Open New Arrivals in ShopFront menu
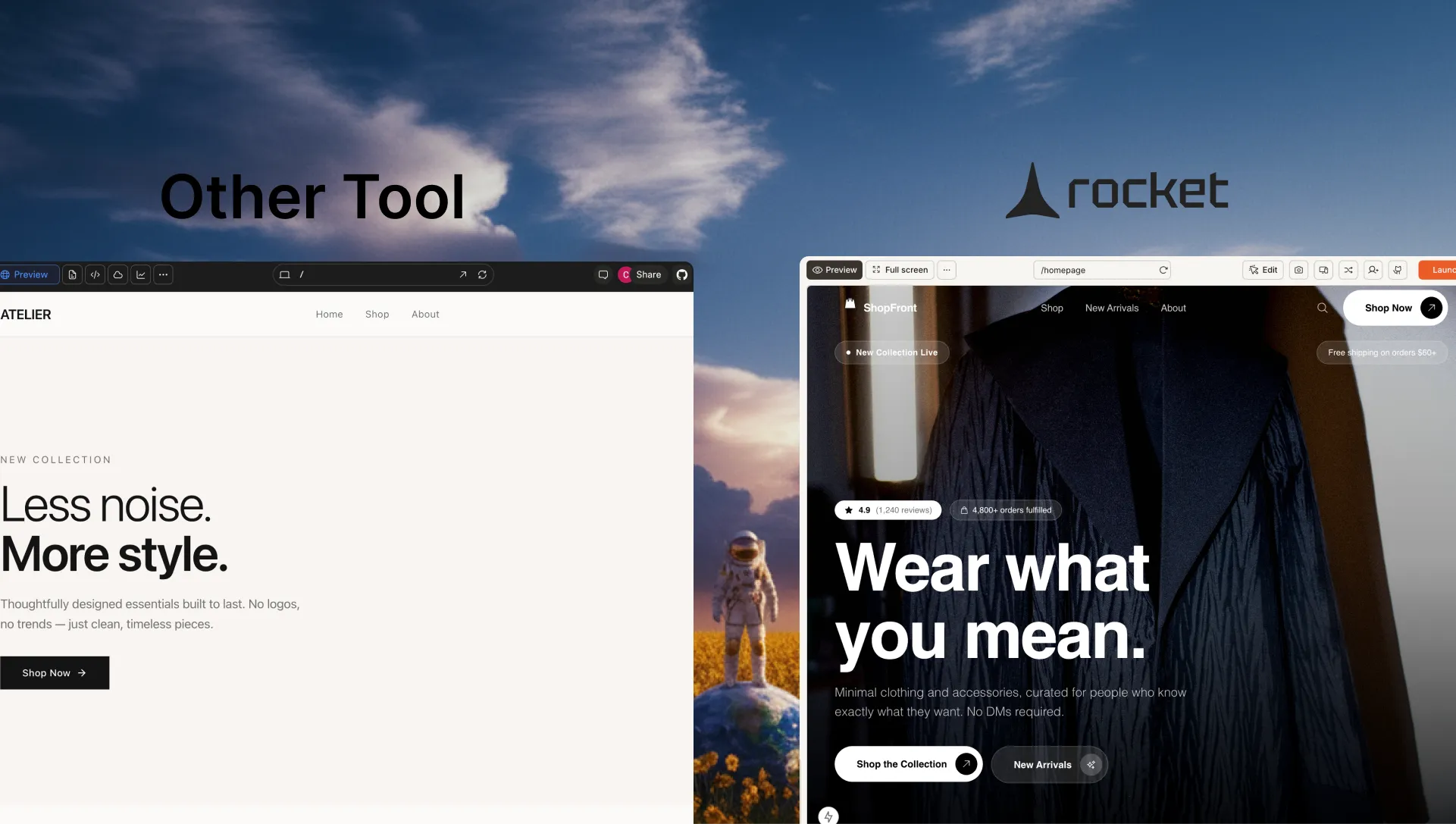 pos(1112,308)
